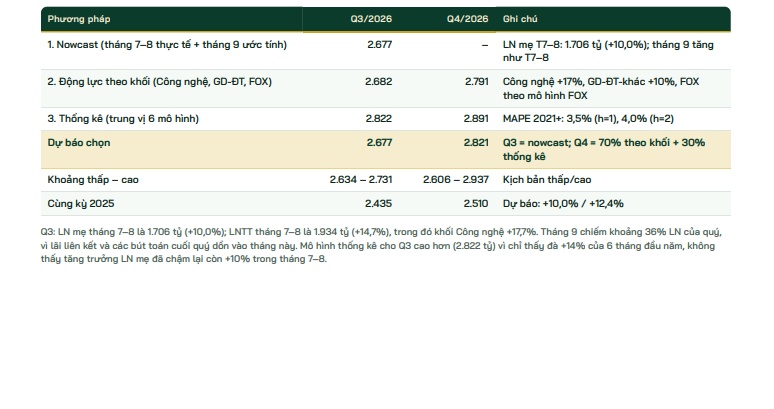774x409 pixels.
Task: Click the 'Phương pháp' column header
Action: (x=79, y=19)
